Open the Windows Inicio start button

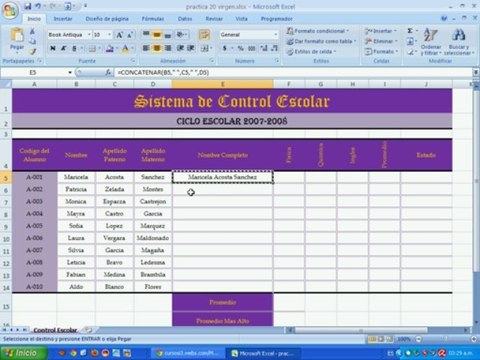coord(23,353)
